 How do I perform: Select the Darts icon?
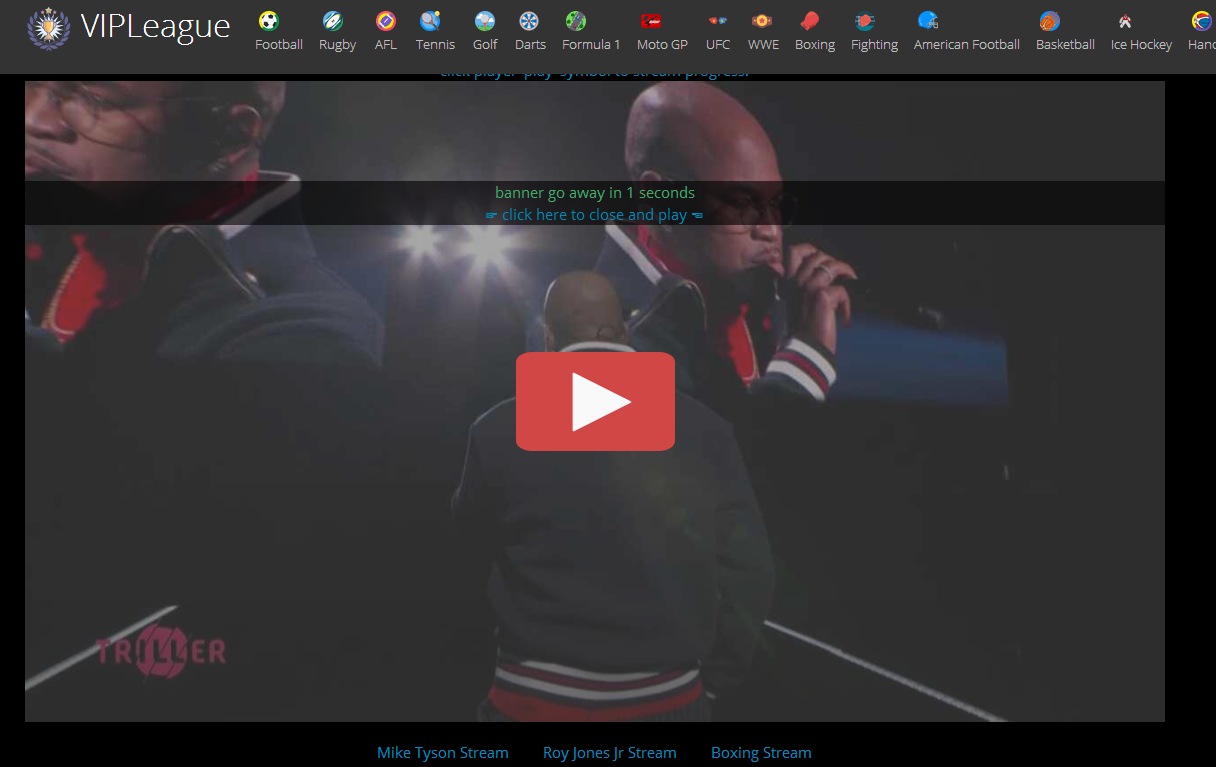[529, 21]
